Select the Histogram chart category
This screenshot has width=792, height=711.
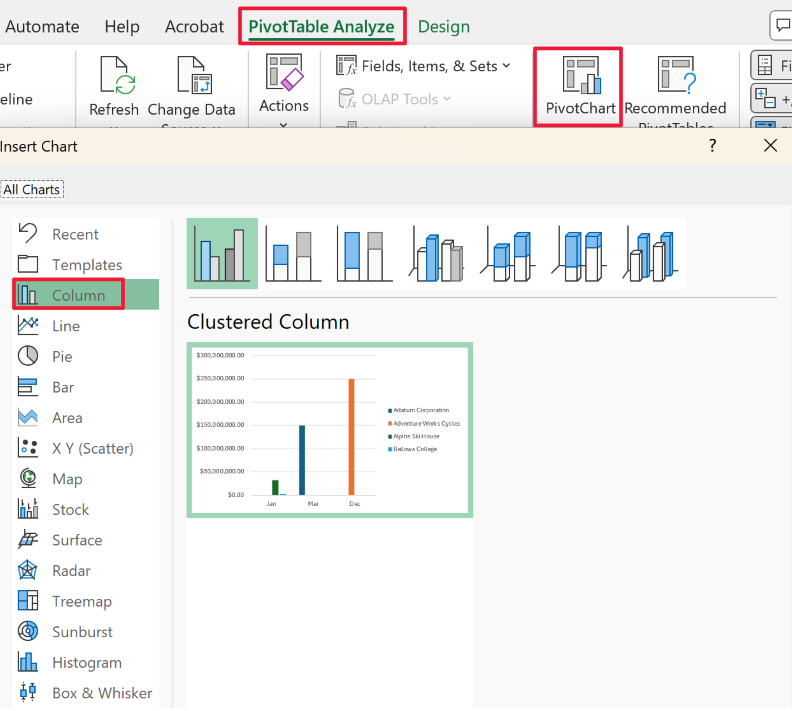tap(86, 663)
